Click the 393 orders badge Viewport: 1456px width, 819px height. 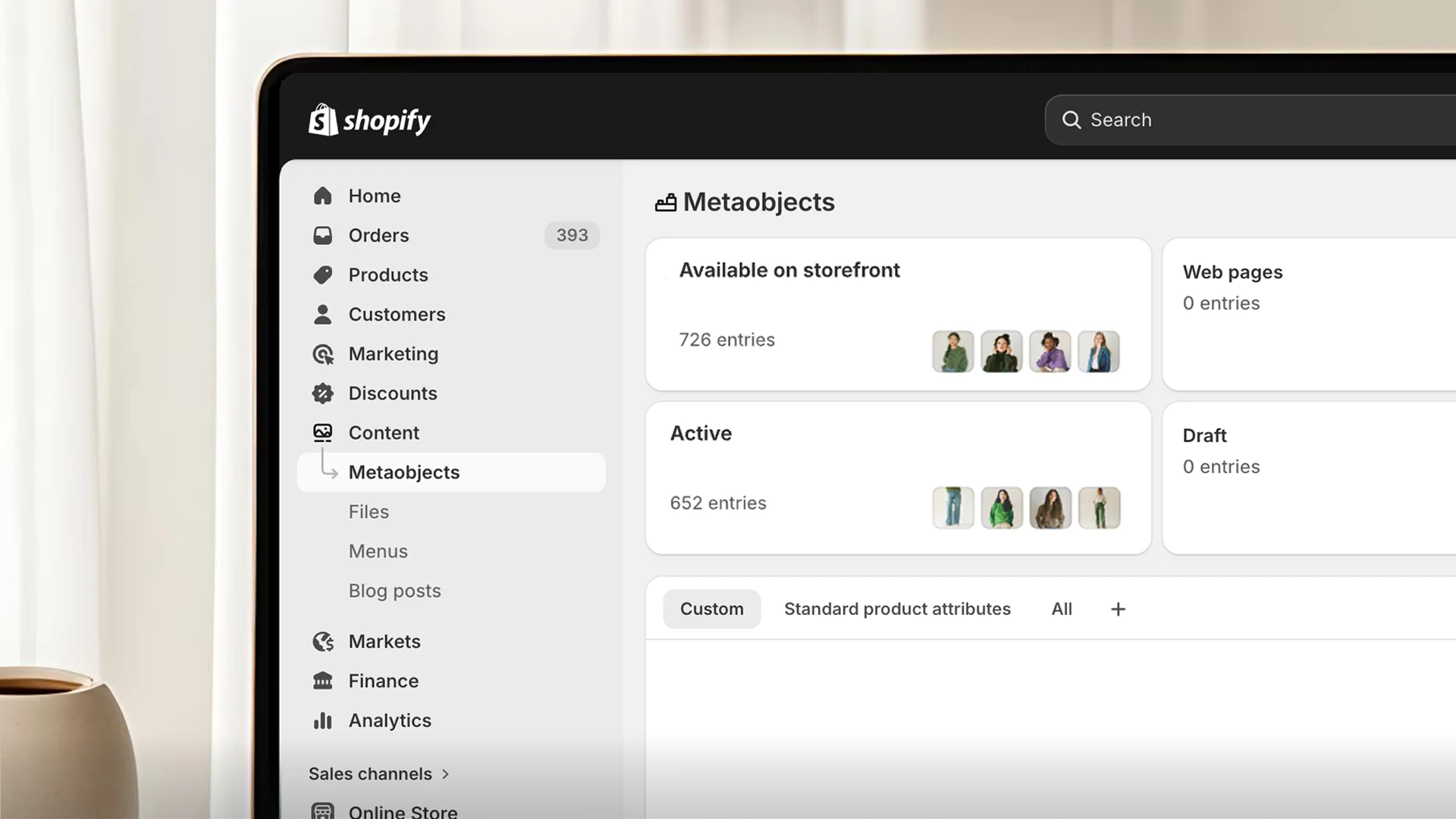click(572, 235)
